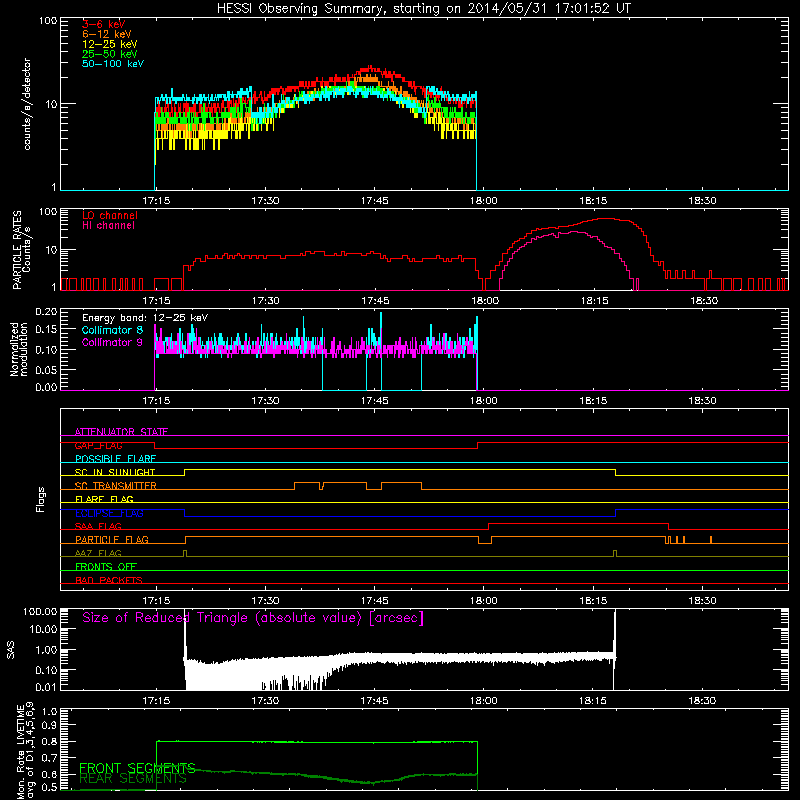
Task: Click the PARTICLE RATES Counts/s axis label
Action: (22, 250)
